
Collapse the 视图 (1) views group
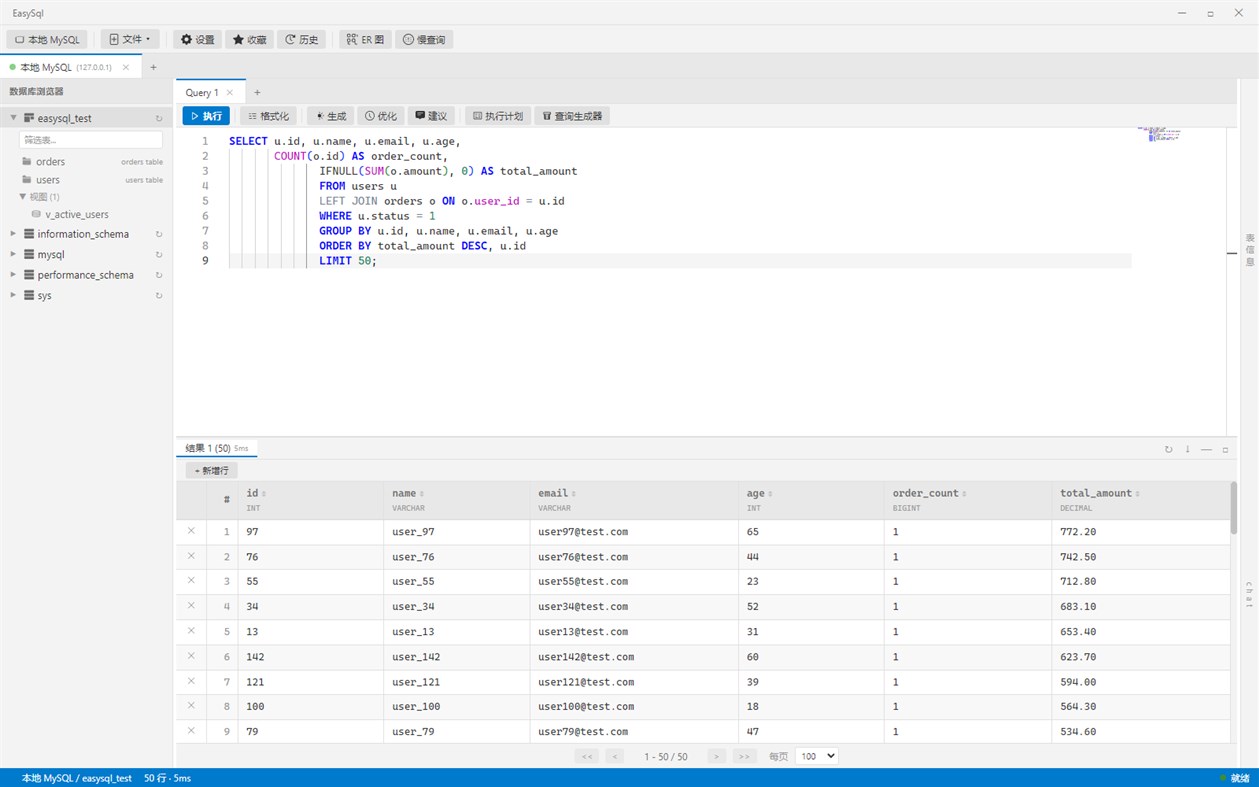23,196
